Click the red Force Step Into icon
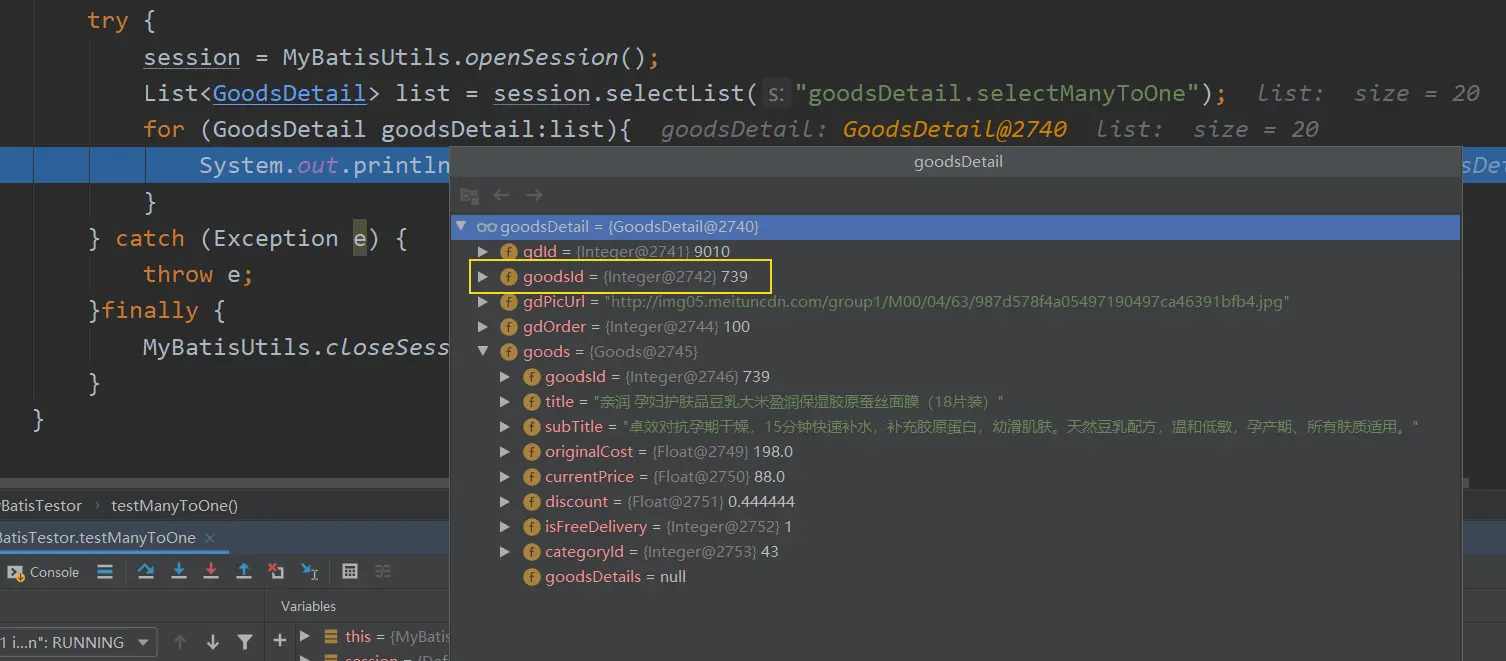 [x=211, y=571]
